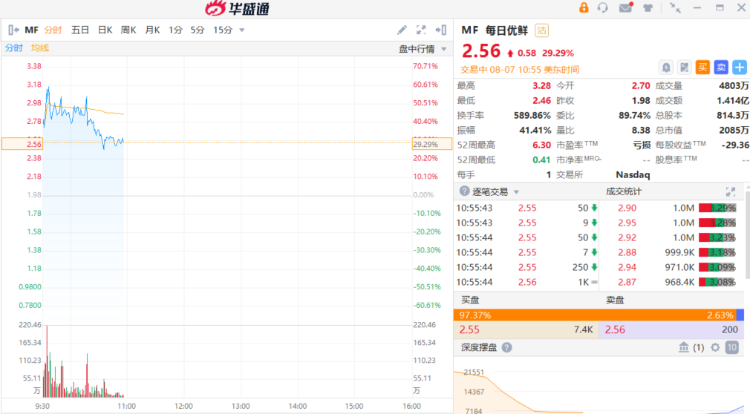Viewport: 750px width, 414px height.
Task: Switch chart to 五日 view
Action: point(80,30)
